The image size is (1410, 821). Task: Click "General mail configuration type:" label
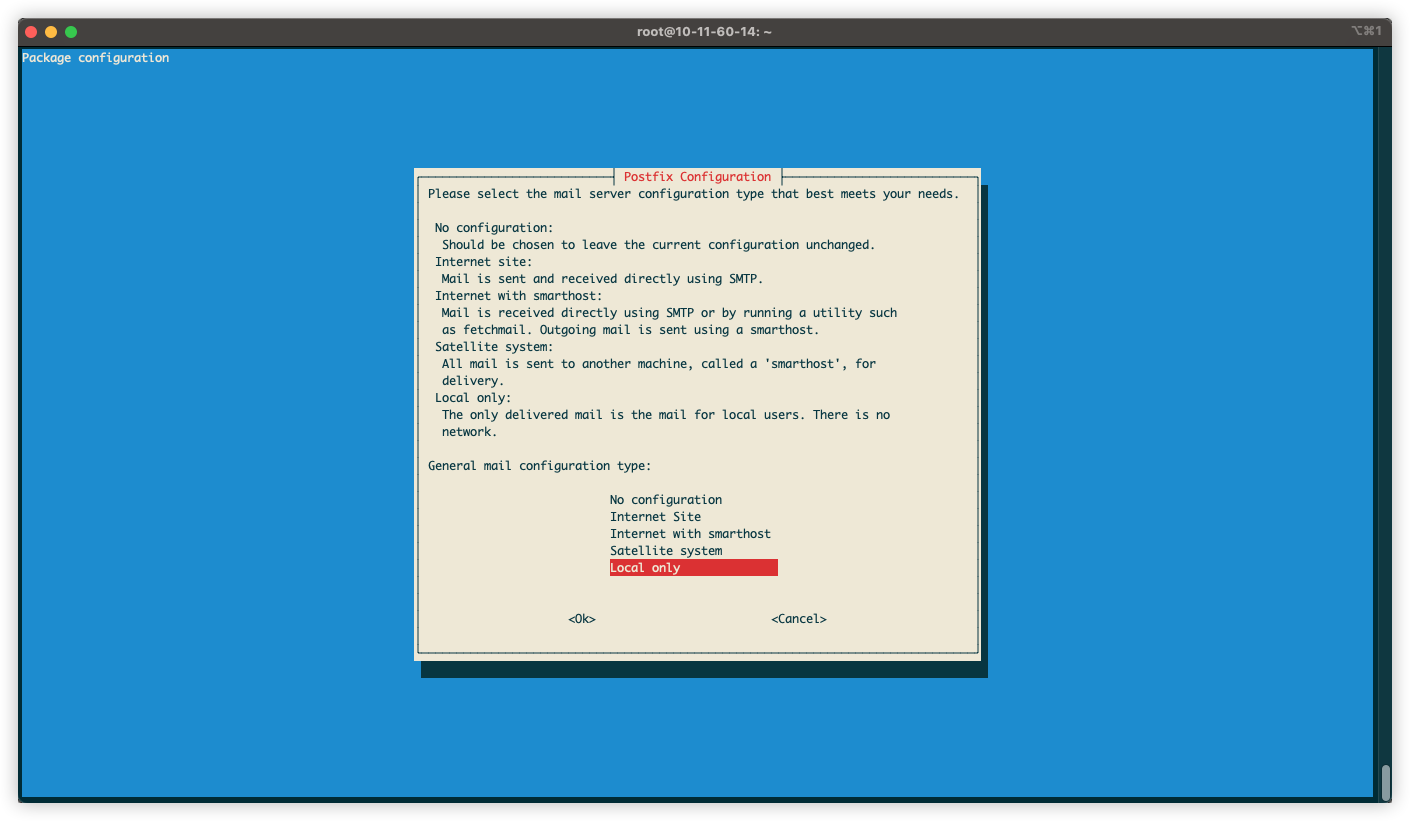(x=540, y=466)
